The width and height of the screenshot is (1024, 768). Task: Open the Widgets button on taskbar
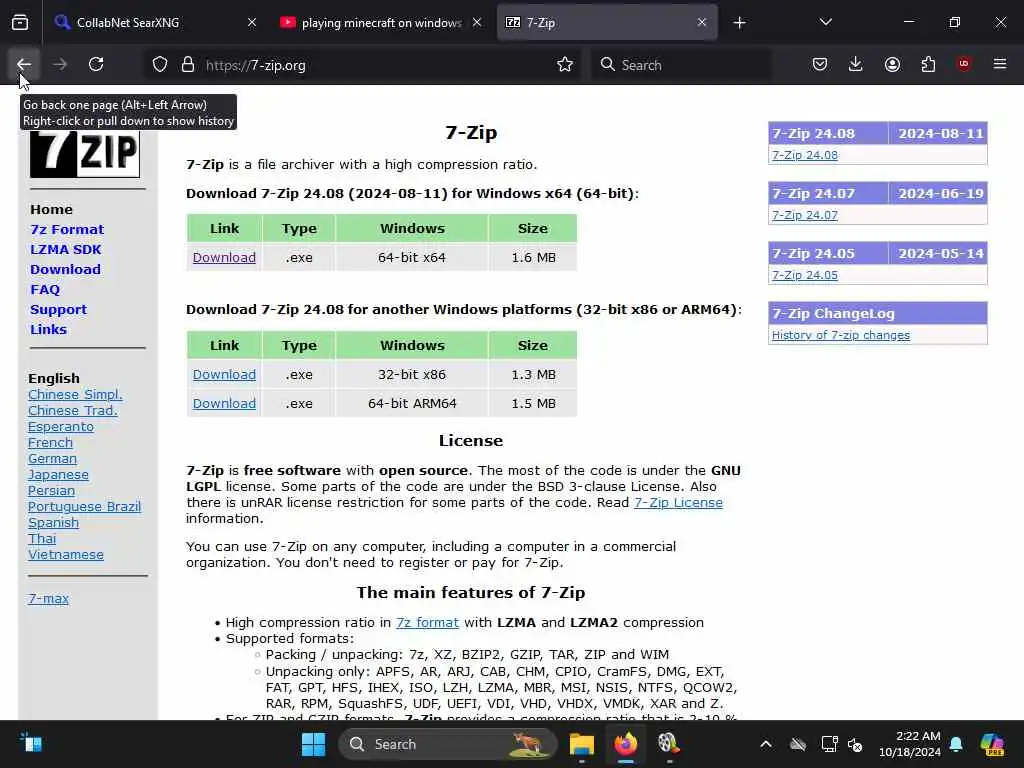click(x=31, y=744)
